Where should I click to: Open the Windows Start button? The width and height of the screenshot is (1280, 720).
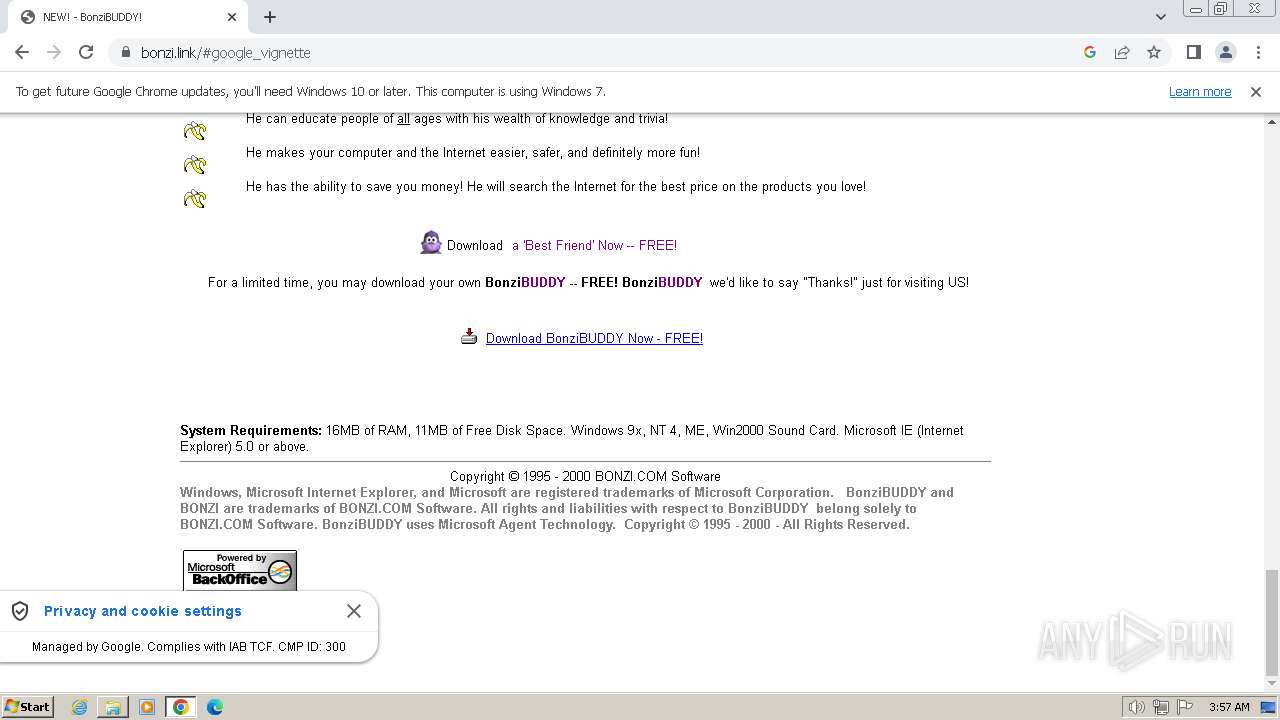tap(28, 706)
